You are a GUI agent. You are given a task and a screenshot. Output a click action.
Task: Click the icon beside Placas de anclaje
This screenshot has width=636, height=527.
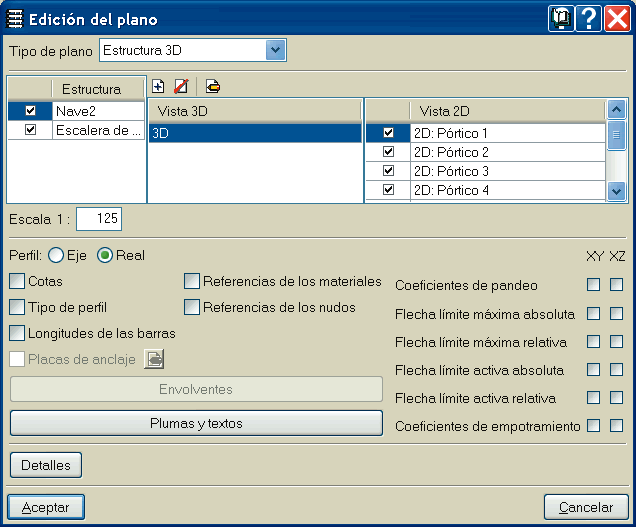point(154,359)
